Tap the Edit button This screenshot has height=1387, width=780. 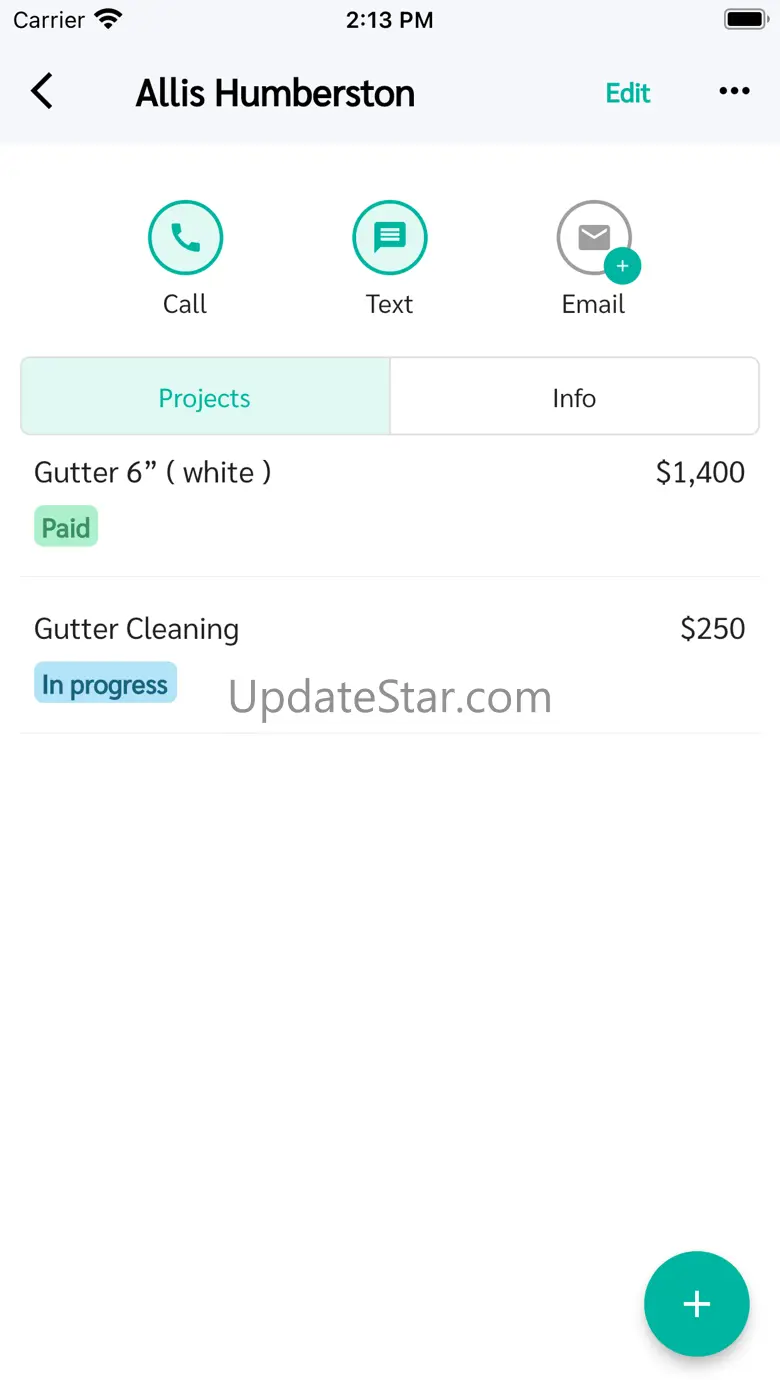[628, 93]
